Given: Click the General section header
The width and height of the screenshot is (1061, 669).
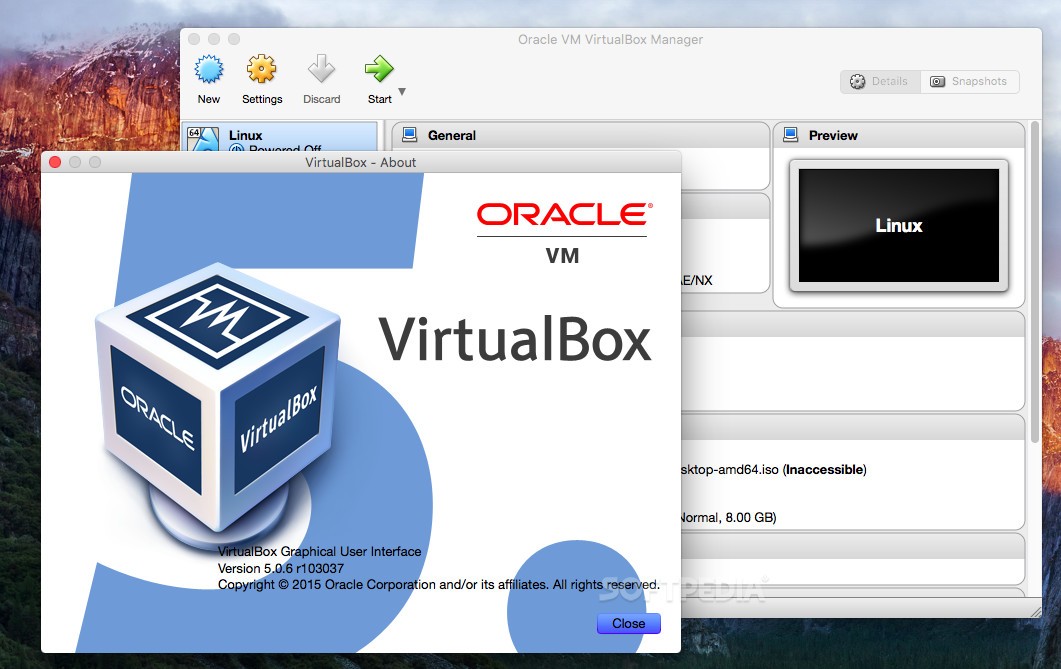Looking at the screenshot, I should click(581, 135).
